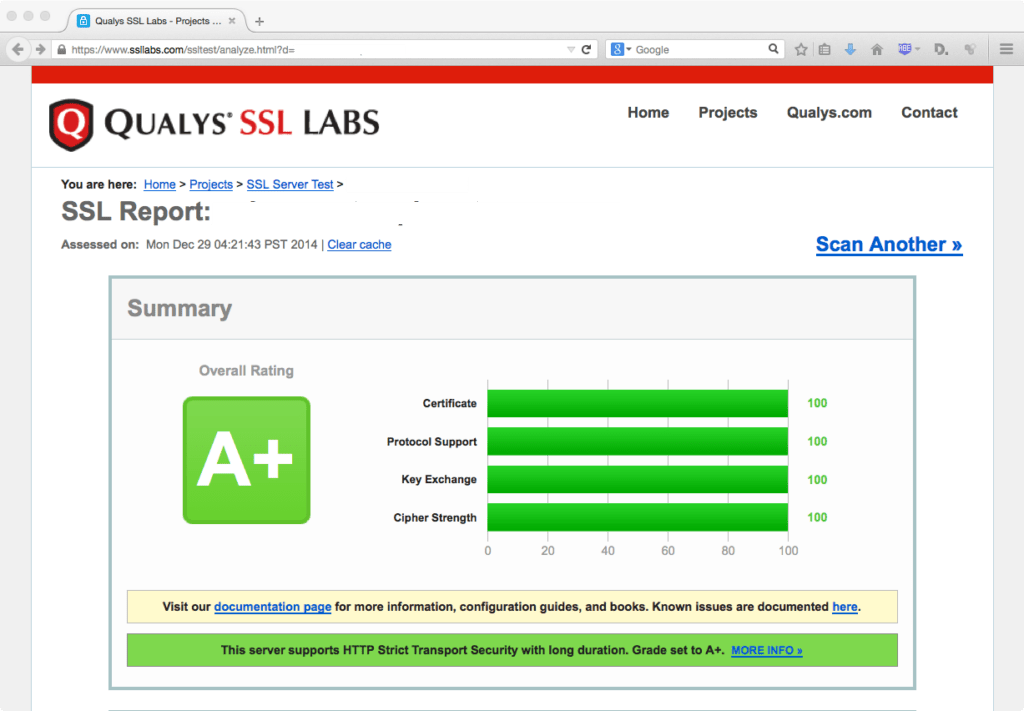
Task: Open the Firefox hamburger menu
Action: click(x=1005, y=49)
